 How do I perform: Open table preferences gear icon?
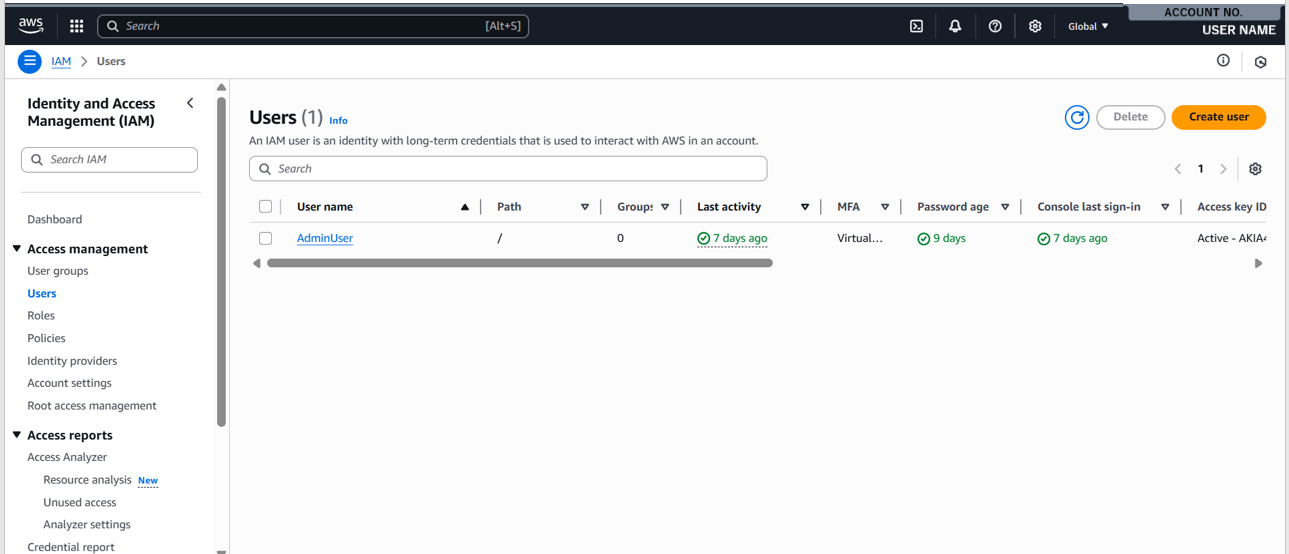click(x=1255, y=169)
